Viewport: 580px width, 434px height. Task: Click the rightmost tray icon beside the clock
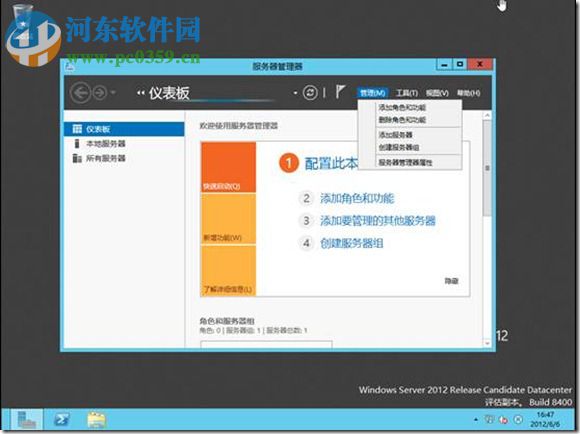point(518,420)
